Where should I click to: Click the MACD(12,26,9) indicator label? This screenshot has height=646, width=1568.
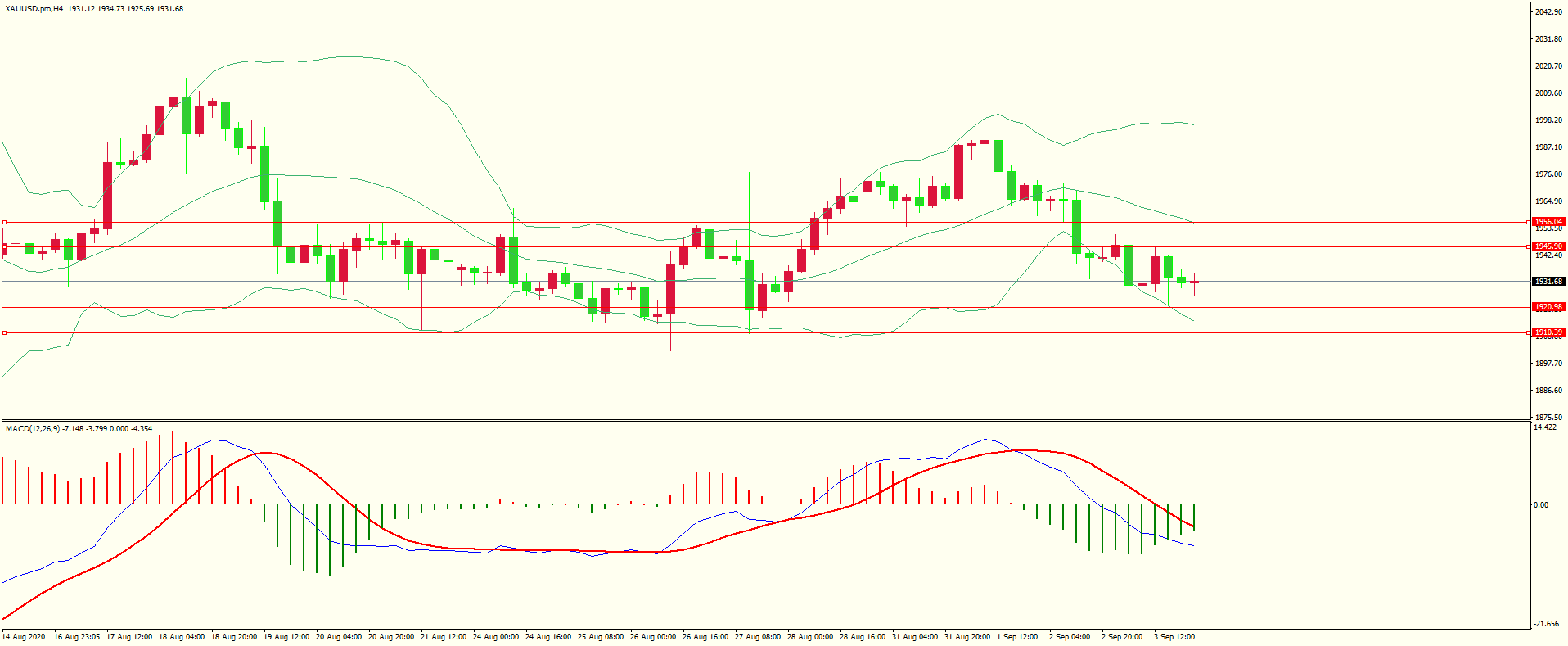32,429
